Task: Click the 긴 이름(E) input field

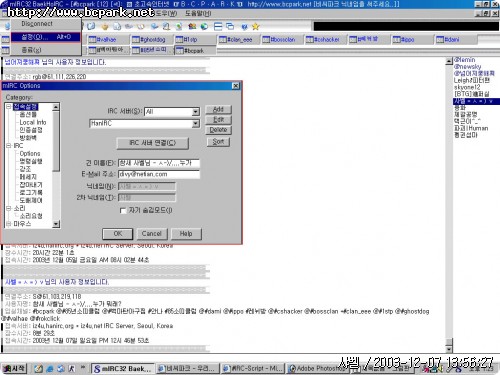Action: 159,163
